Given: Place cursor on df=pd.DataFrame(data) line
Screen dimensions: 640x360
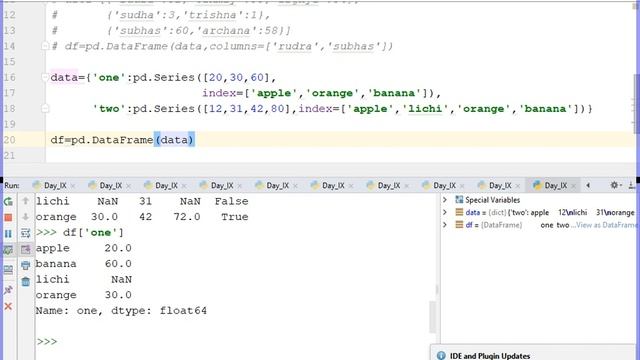Looking at the screenshot, I should point(122,140).
